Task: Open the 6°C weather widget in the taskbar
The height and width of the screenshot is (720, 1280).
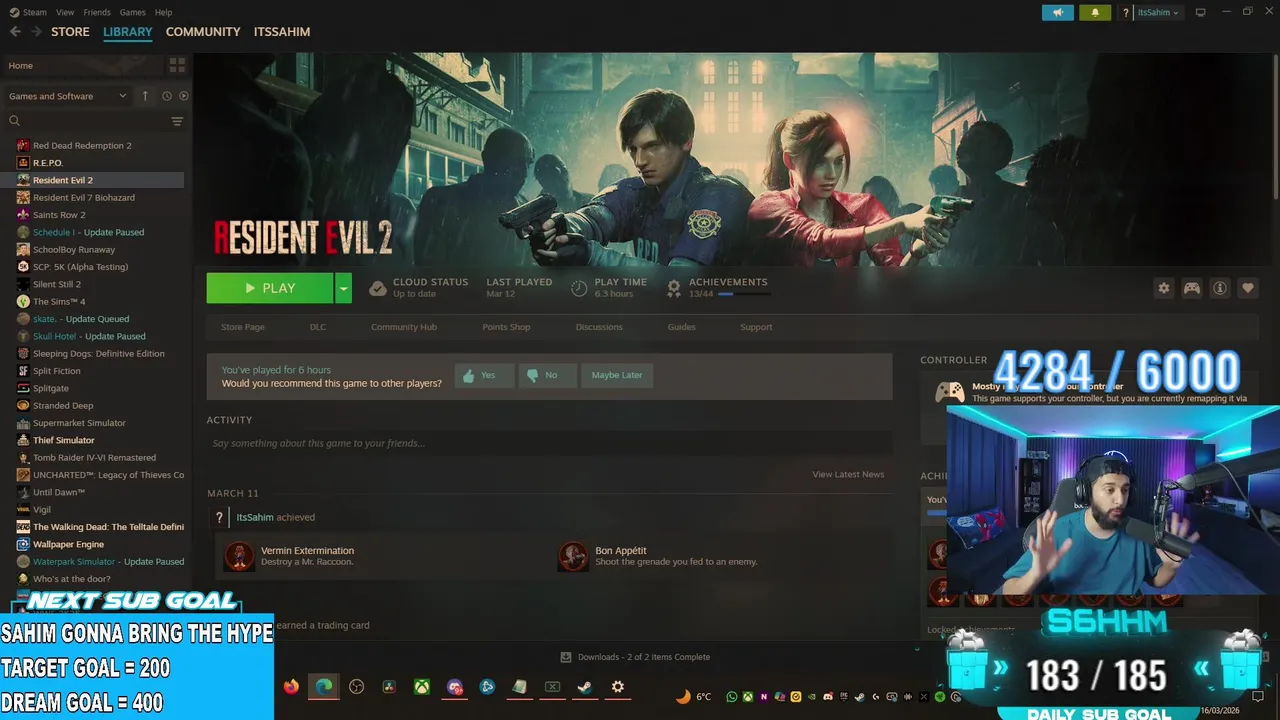Action: tap(694, 697)
